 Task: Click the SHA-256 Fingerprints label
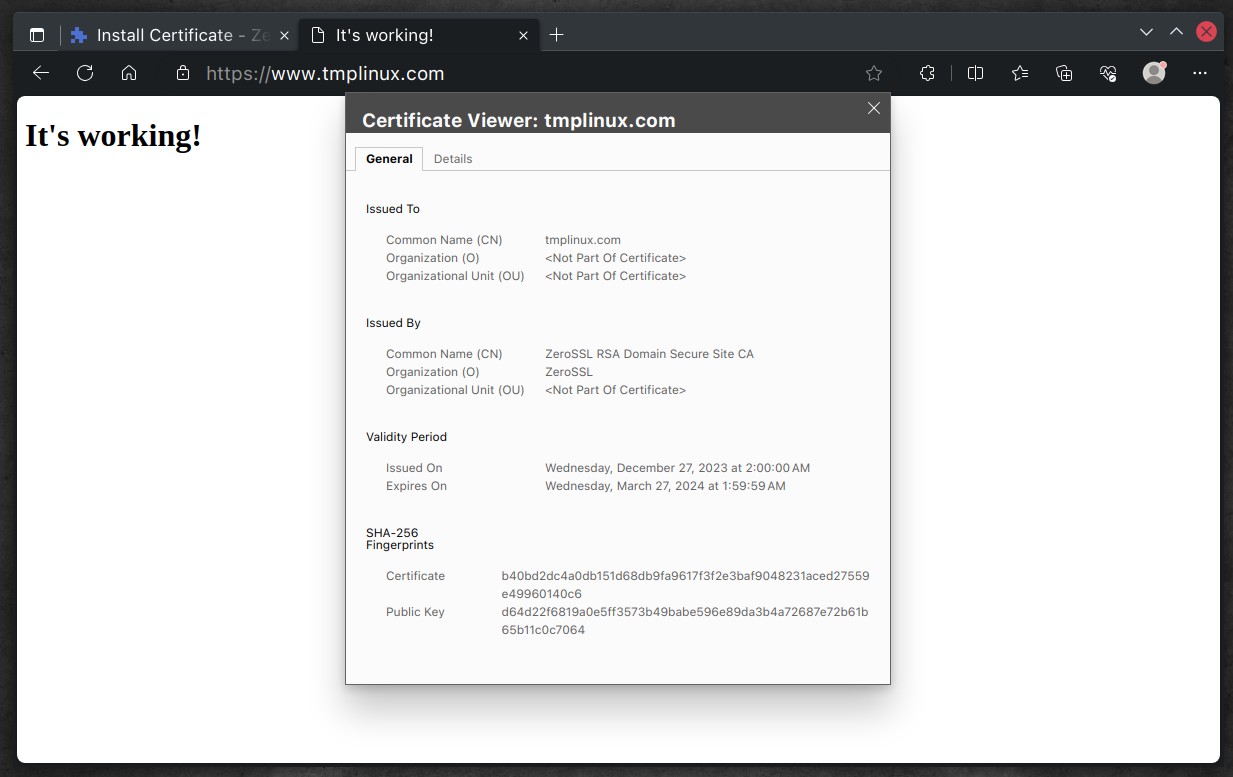pyautogui.click(x=400, y=539)
